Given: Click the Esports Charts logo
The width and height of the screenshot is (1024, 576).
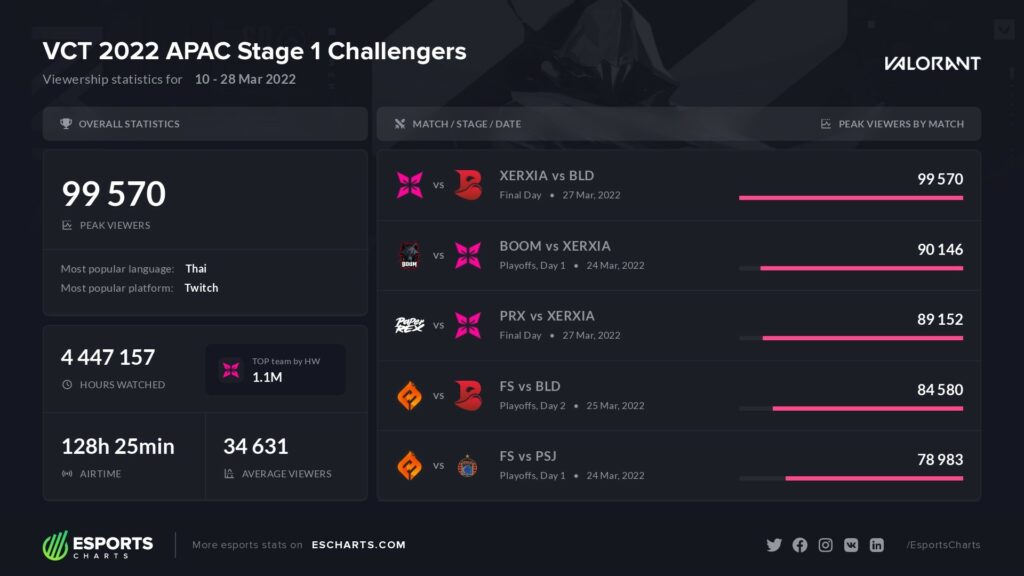Looking at the screenshot, I should point(98,545).
